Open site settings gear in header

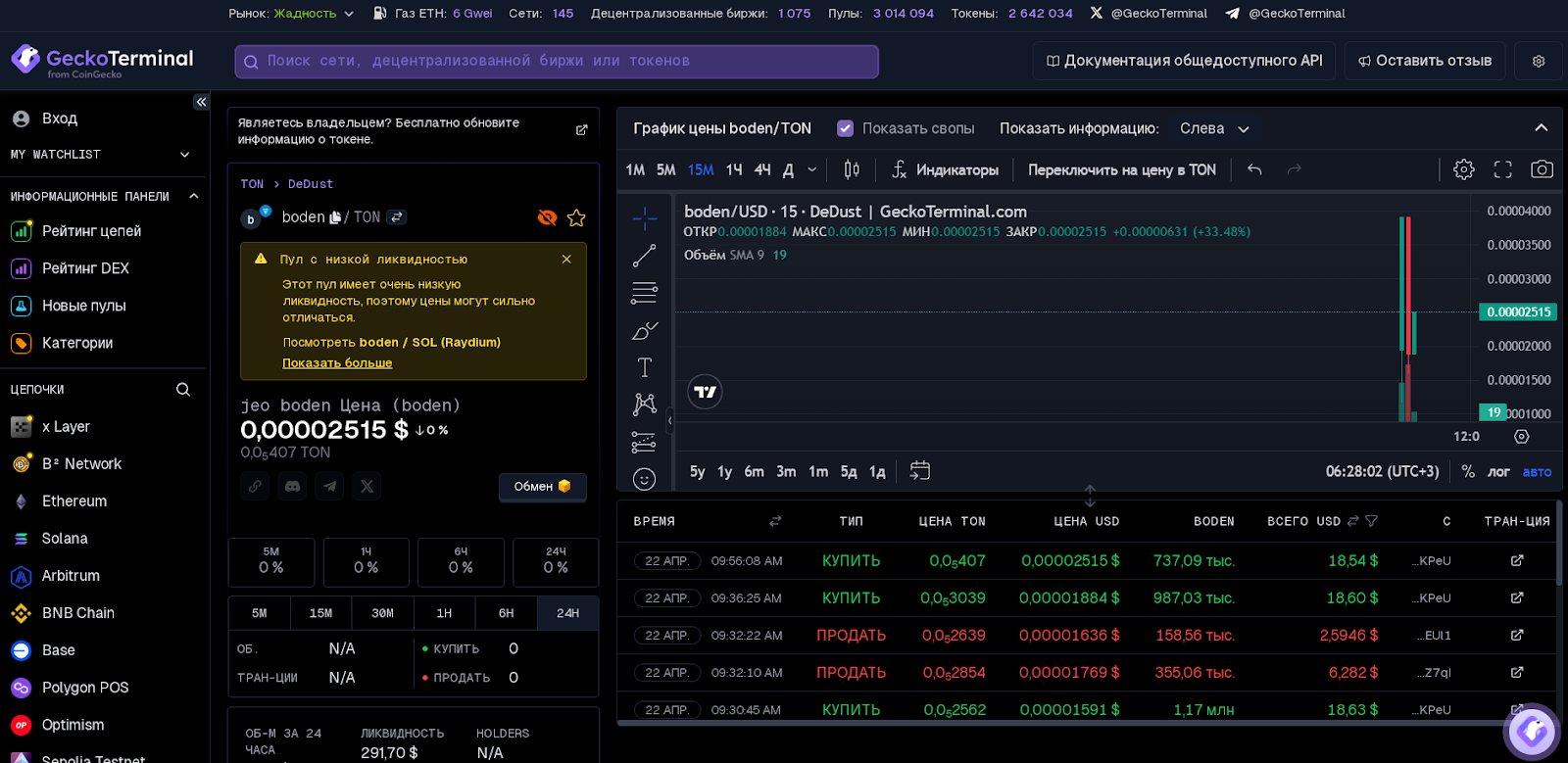pyautogui.click(x=1539, y=61)
